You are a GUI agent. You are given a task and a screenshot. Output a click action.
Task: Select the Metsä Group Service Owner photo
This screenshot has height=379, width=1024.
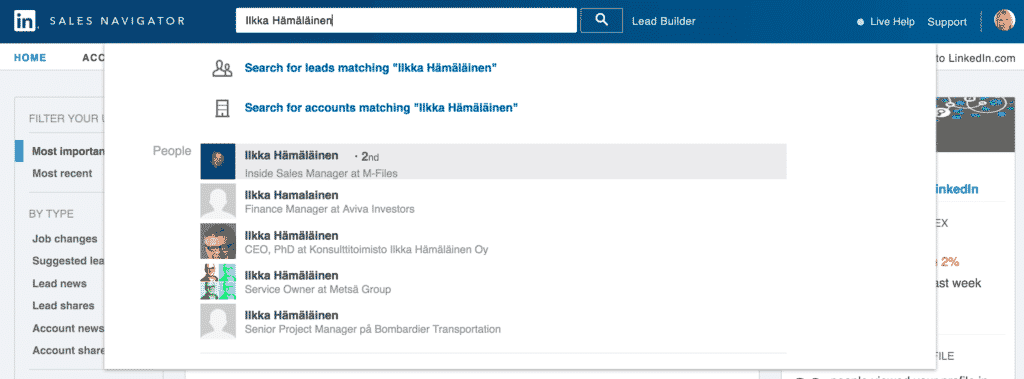[x=217, y=281]
